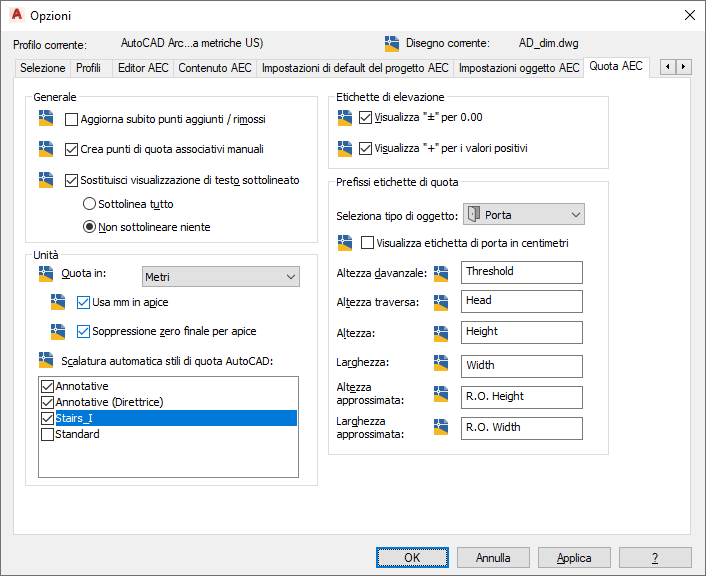Image resolution: width=706 pixels, height=576 pixels.
Task: Open Seleziona tipo di oggetto dropdown (Porta)
Action: [x=524, y=214]
